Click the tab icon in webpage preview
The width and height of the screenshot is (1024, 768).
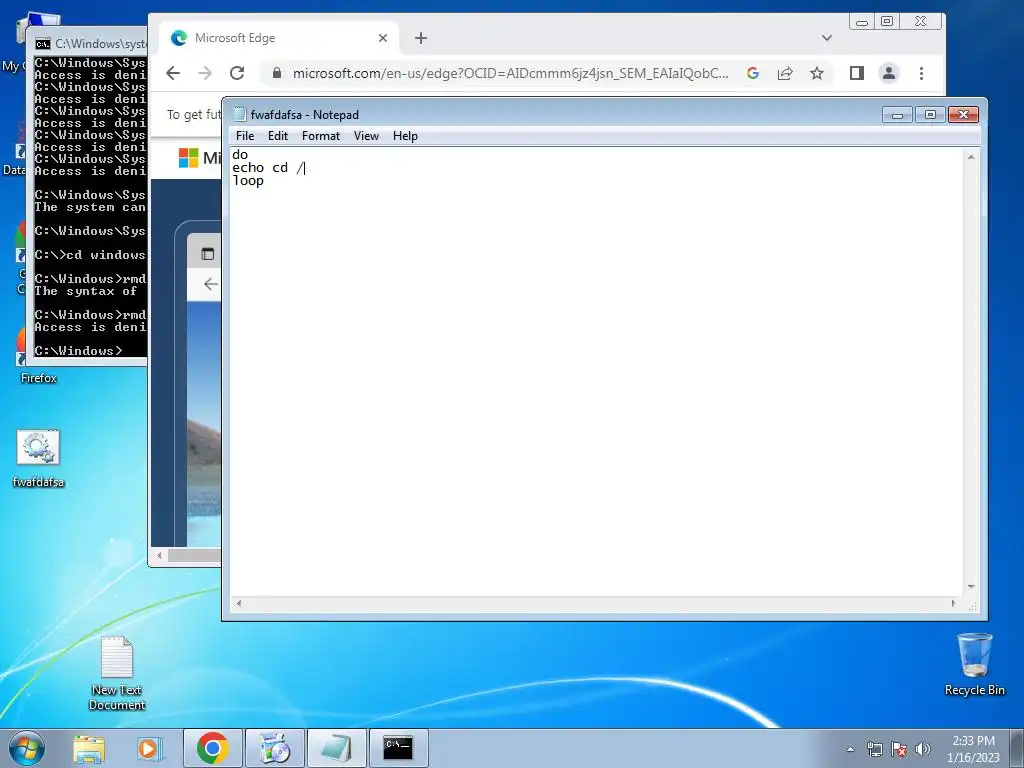click(x=208, y=254)
